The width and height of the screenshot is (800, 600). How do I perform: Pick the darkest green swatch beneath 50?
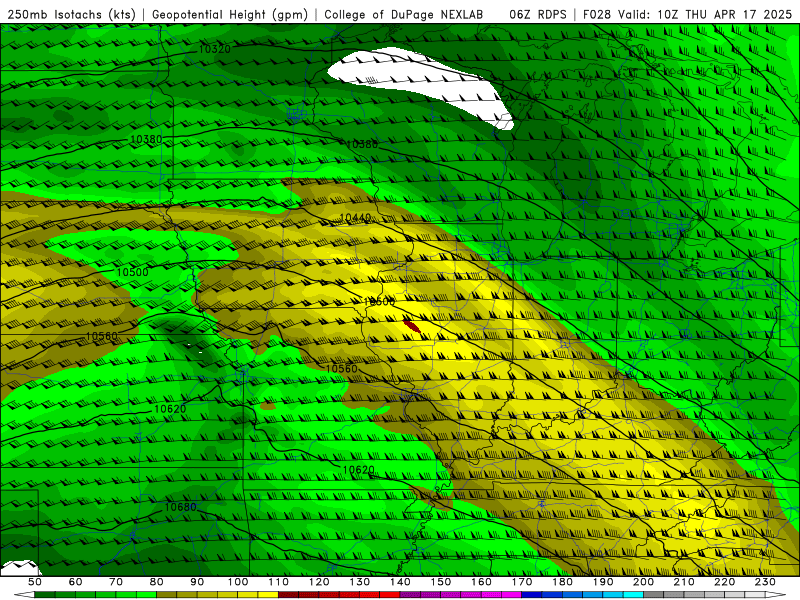point(45,595)
